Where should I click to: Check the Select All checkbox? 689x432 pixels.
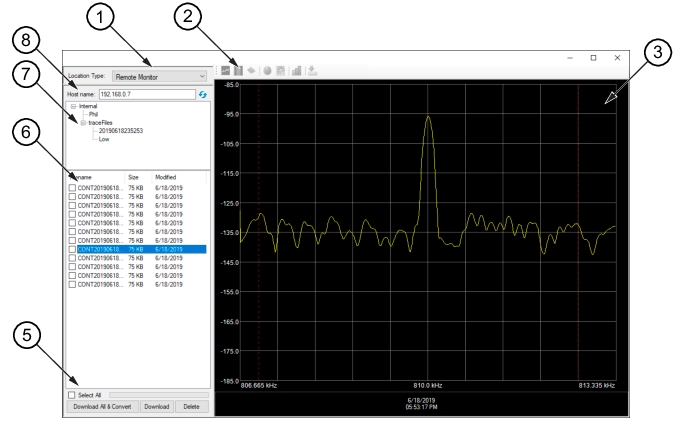(x=72, y=395)
